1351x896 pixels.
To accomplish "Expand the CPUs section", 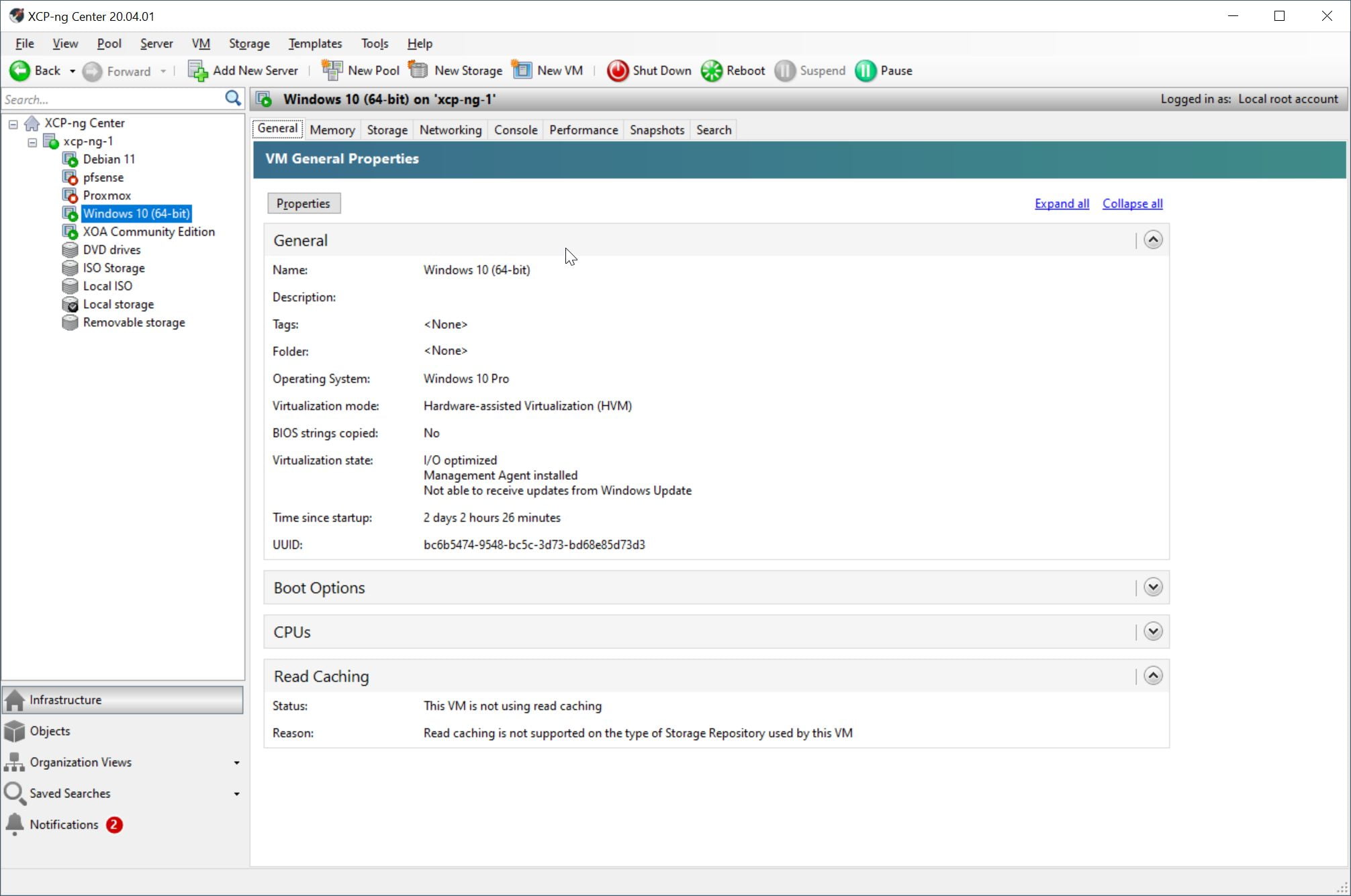I will pyautogui.click(x=1152, y=632).
